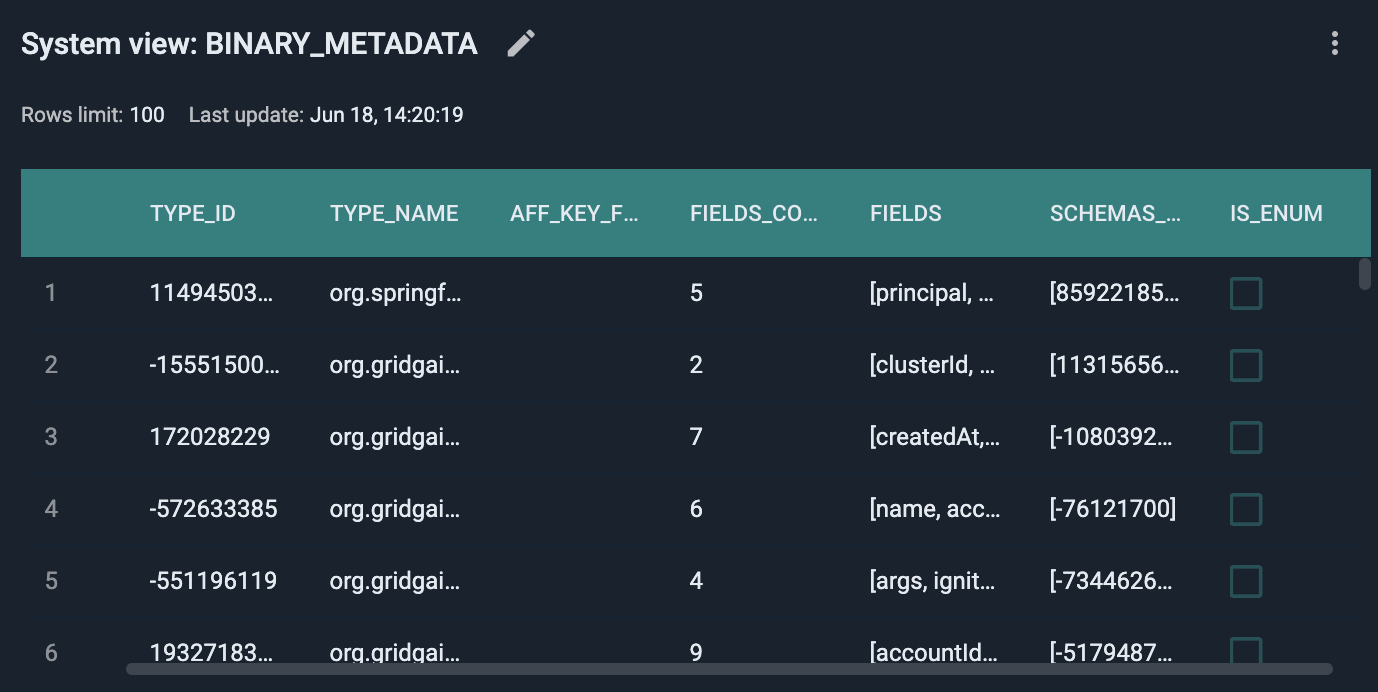Image resolution: width=1378 pixels, height=692 pixels.
Task: Click the Rows limit 100 value
Action: coord(147,115)
